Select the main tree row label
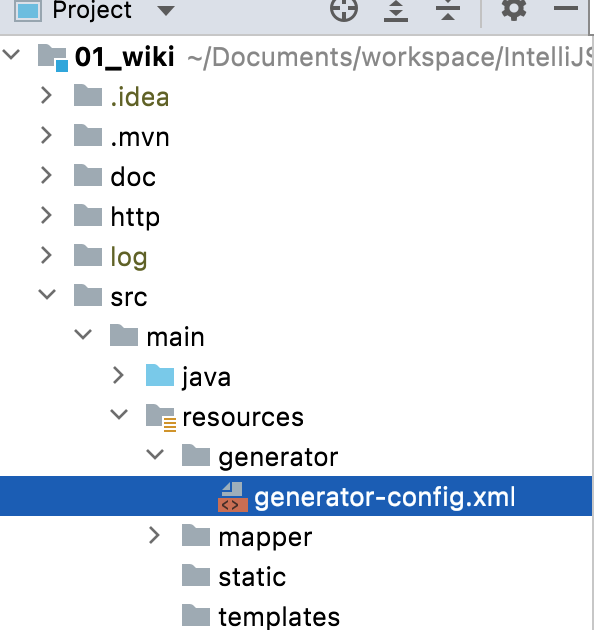Screen dimensions: 594x630 click(x=176, y=337)
